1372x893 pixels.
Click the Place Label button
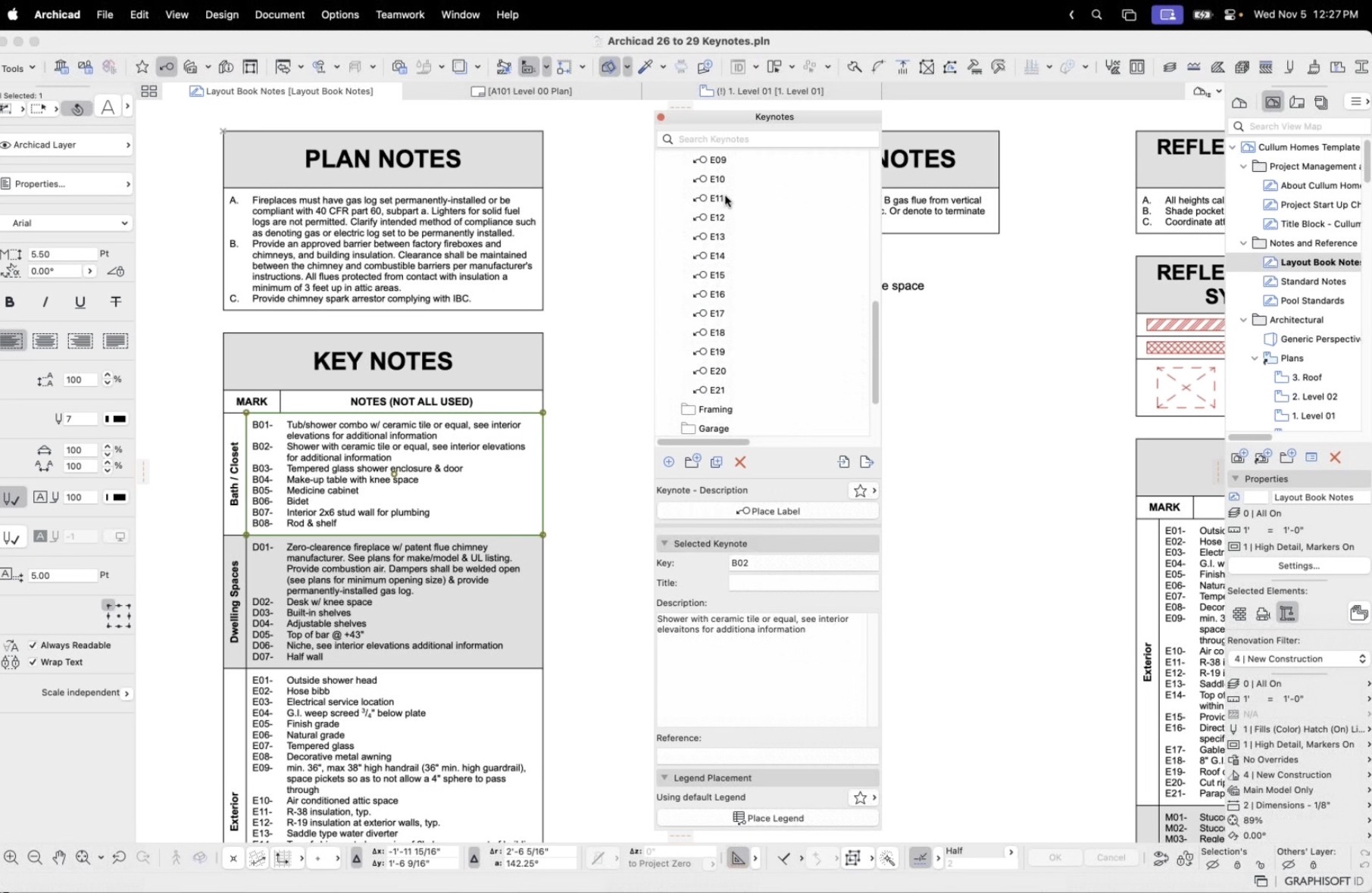767,511
